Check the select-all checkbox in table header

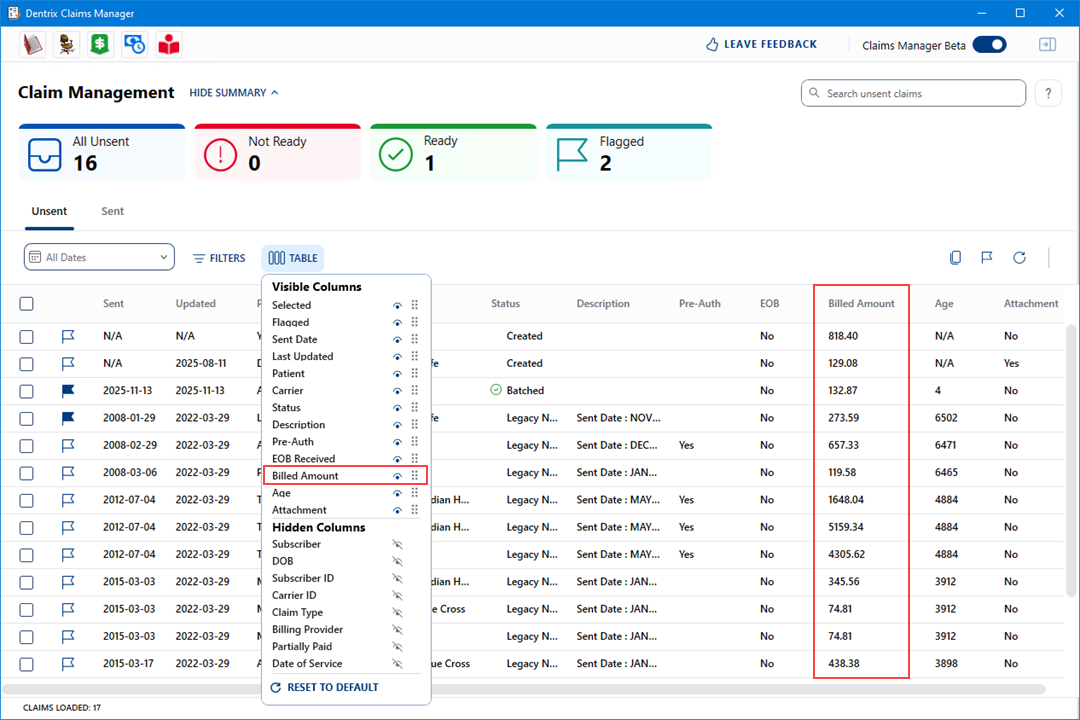coord(27,304)
